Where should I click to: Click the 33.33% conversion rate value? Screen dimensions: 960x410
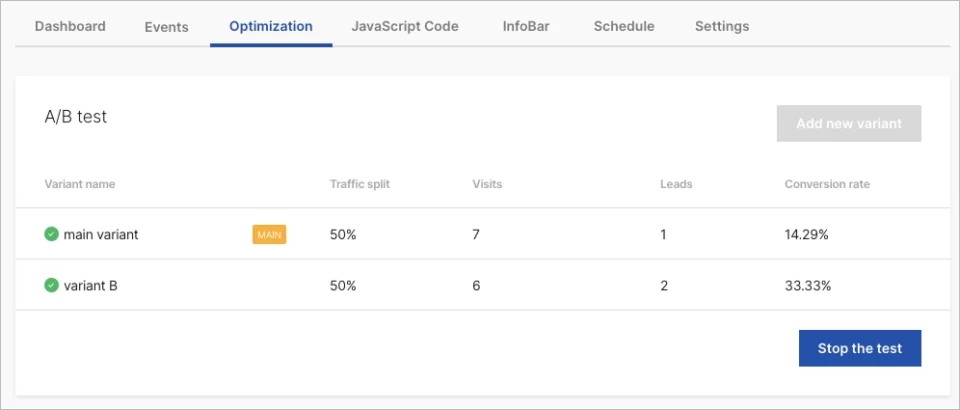(807, 285)
